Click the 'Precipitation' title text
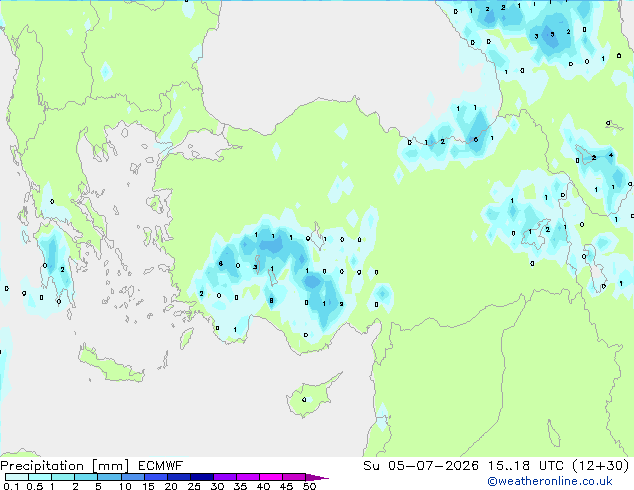This screenshot has height=490, width=634. (x=42, y=466)
